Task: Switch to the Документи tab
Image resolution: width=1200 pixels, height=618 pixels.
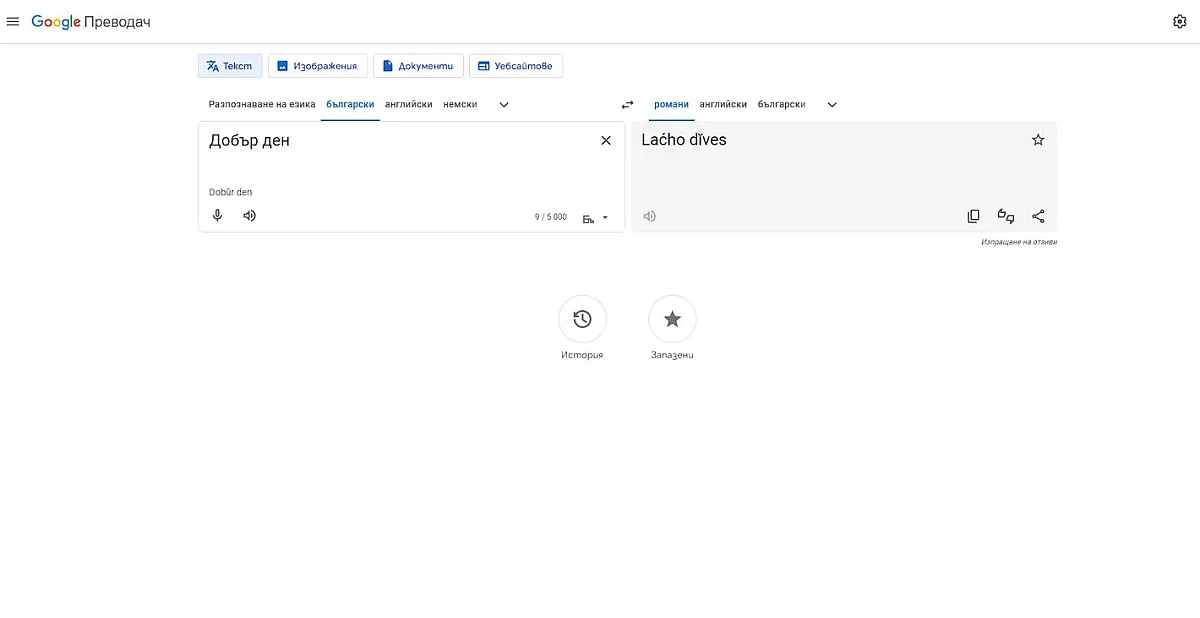Action: [418, 66]
